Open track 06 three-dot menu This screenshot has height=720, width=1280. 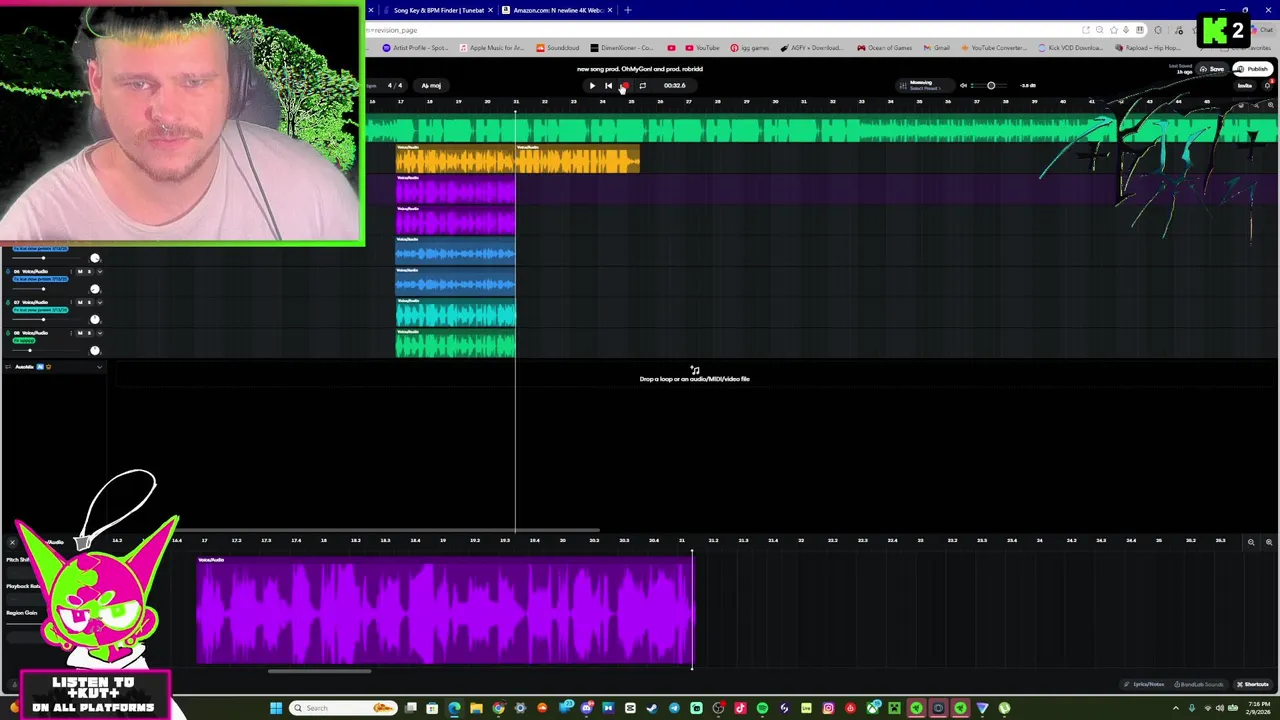[x=71, y=271]
